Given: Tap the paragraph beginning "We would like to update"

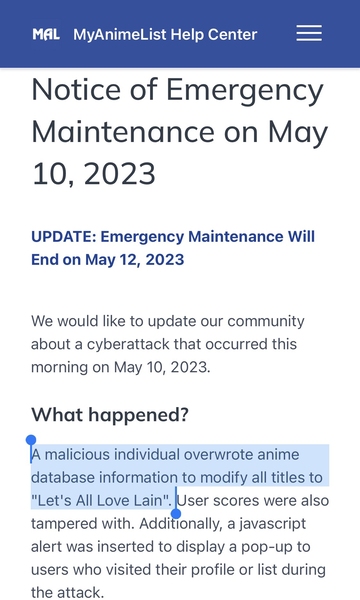Looking at the screenshot, I should point(168,344).
